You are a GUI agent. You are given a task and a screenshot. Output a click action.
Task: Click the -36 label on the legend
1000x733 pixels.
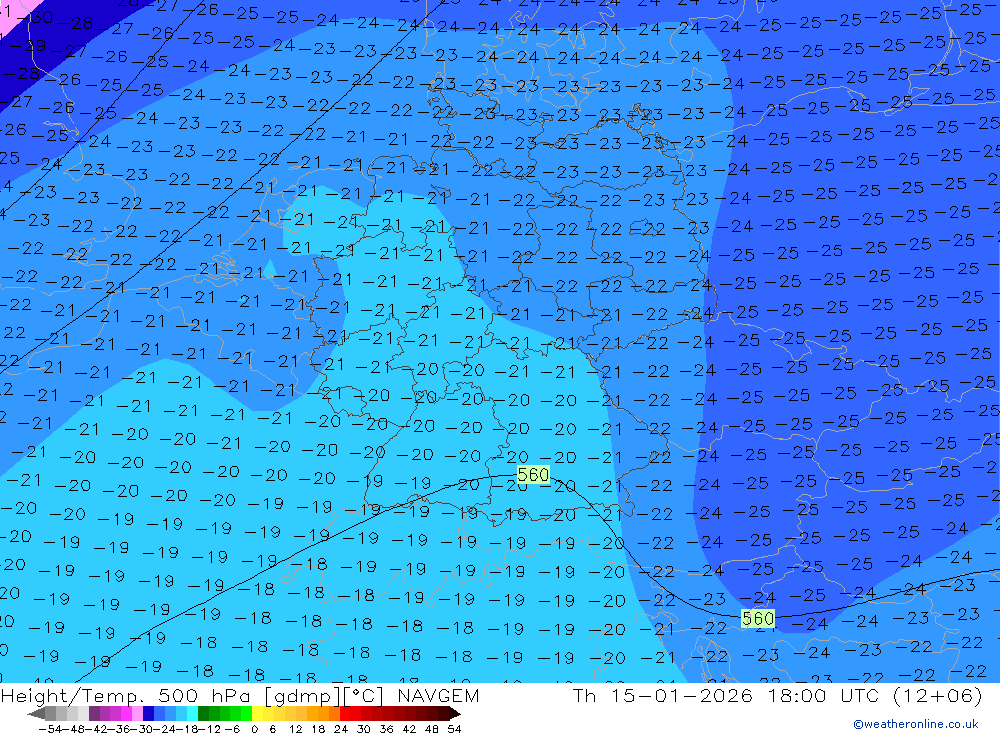(x=121, y=729)
